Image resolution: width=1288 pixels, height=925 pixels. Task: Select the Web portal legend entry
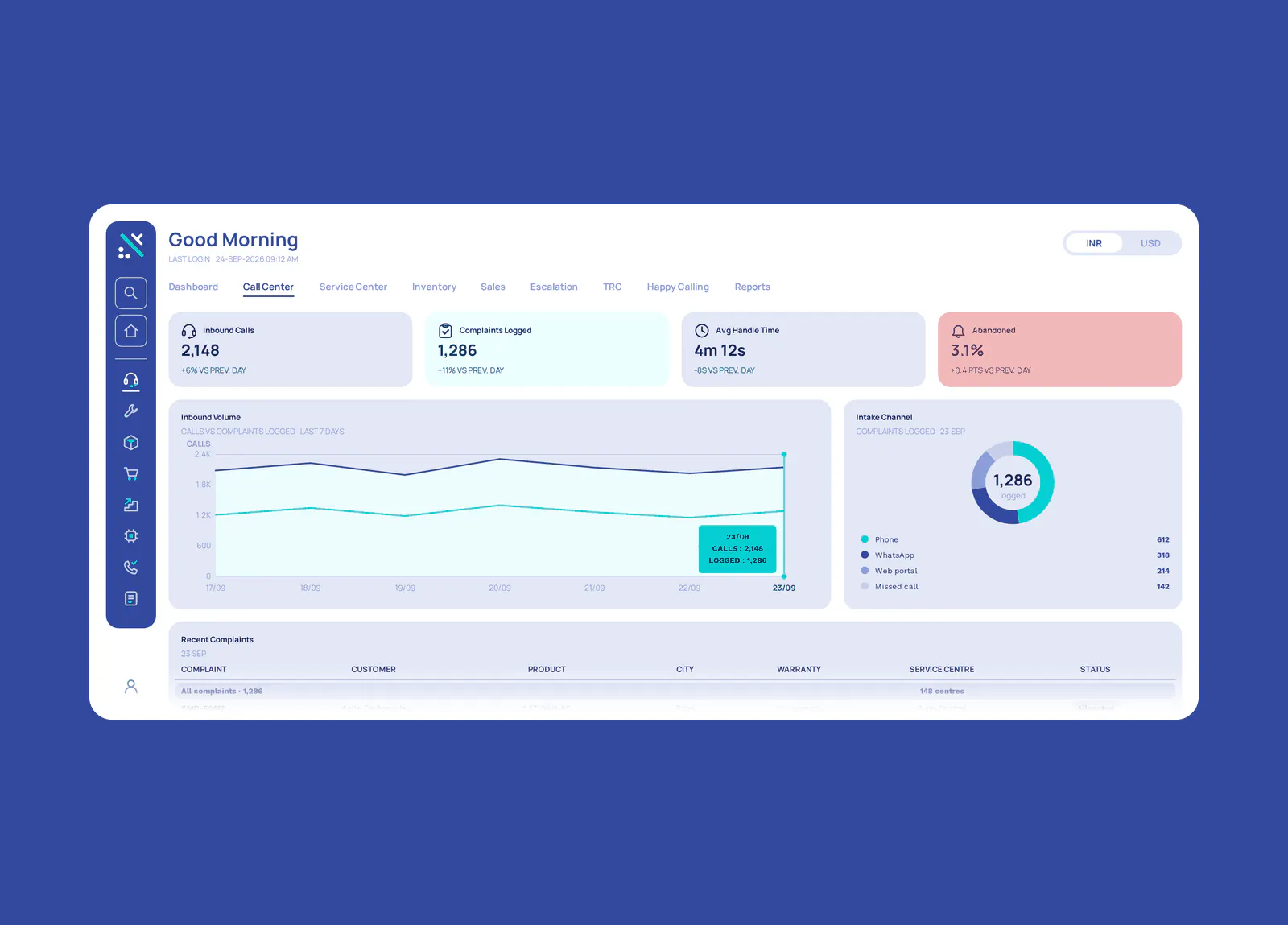coord(1014,571)
